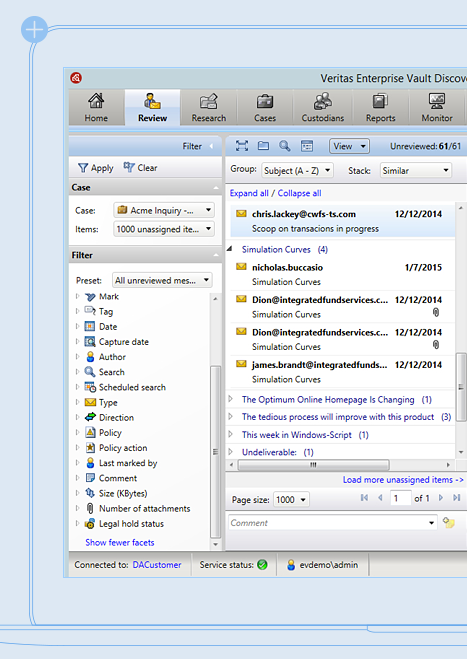Click the Comment input box

pos(332,523)
